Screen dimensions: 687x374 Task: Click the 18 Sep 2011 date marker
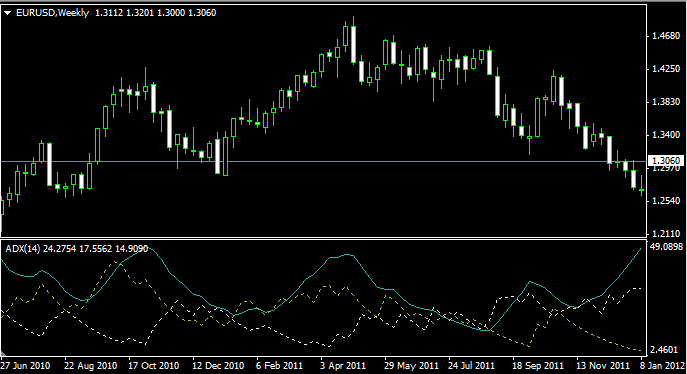point(538,365)
